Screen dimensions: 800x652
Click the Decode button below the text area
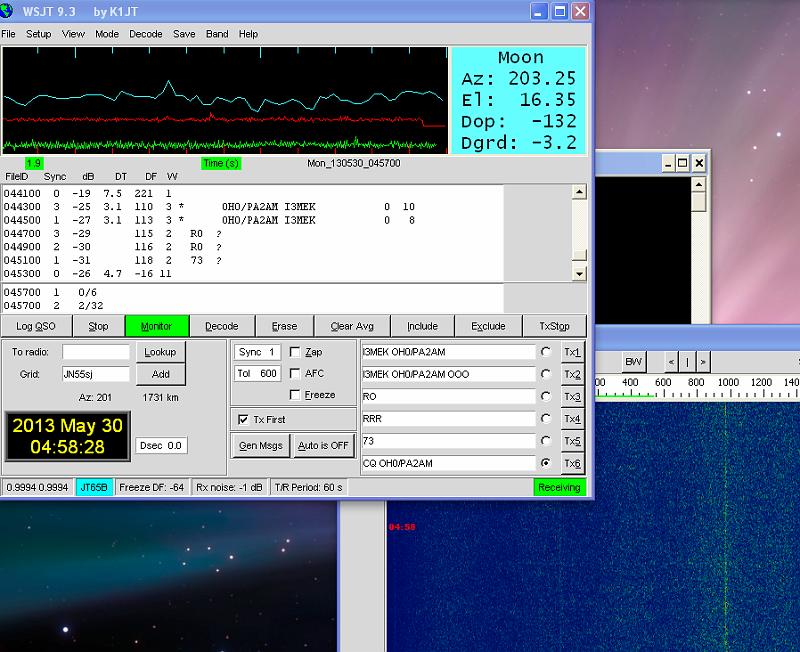pyautogui.click(x=221, y=326)
